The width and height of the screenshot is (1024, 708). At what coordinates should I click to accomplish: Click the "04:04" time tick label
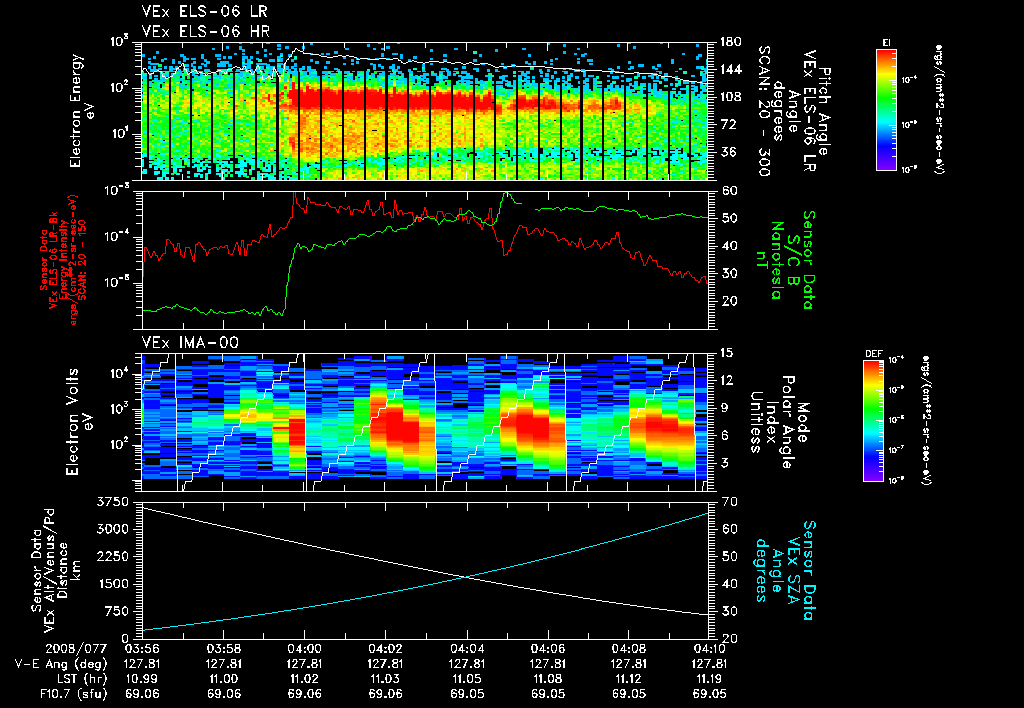click(x=466, y=649)
